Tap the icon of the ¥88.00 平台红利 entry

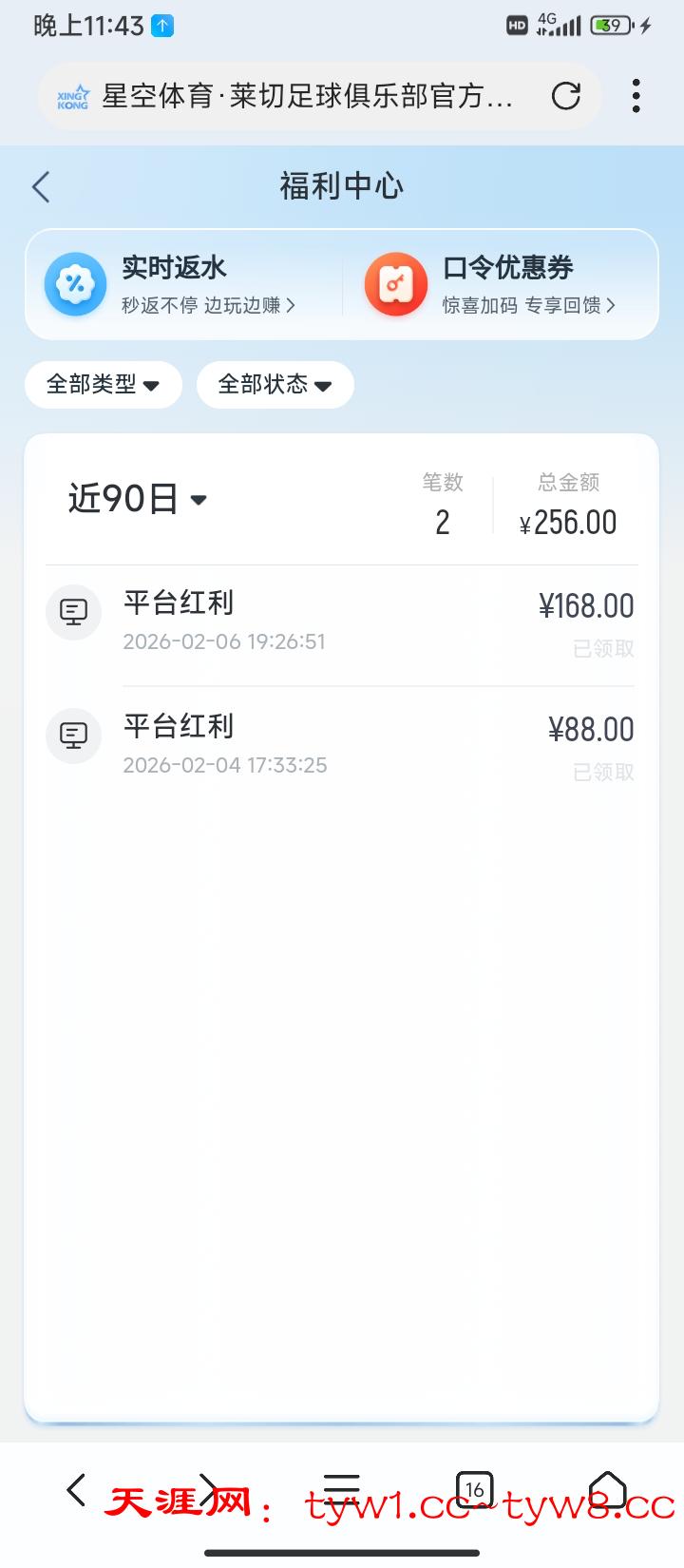point(74,736)
